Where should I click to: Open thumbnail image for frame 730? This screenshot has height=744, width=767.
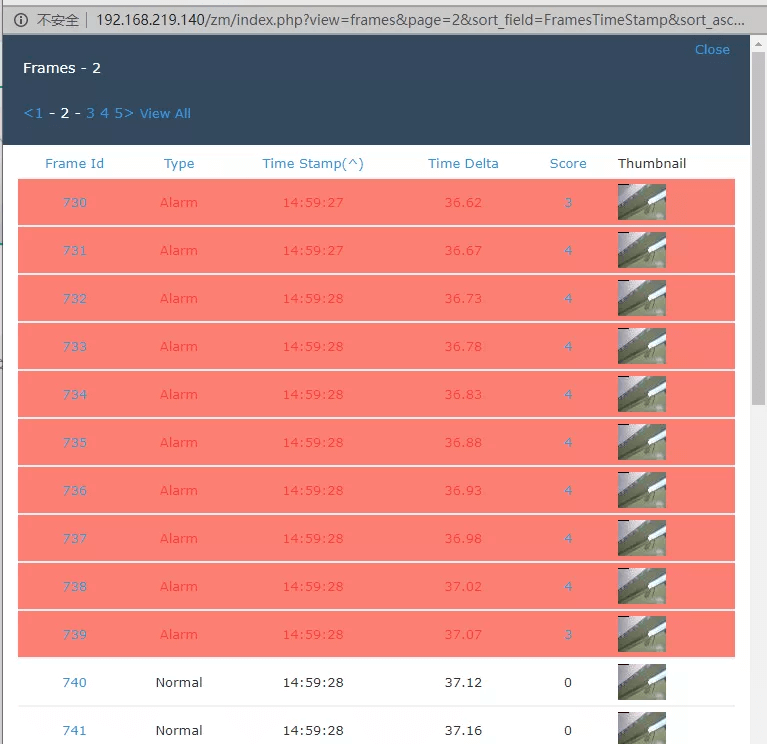point(641,202)
